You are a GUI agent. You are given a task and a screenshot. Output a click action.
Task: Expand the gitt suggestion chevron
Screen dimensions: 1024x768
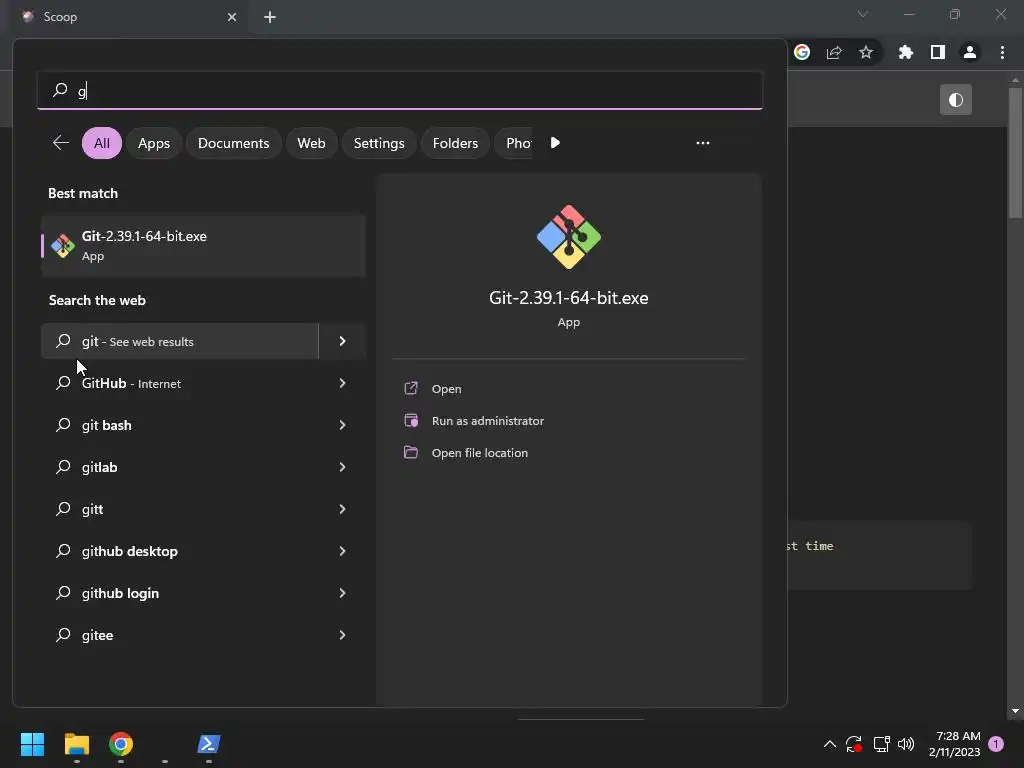click(342, 509)
